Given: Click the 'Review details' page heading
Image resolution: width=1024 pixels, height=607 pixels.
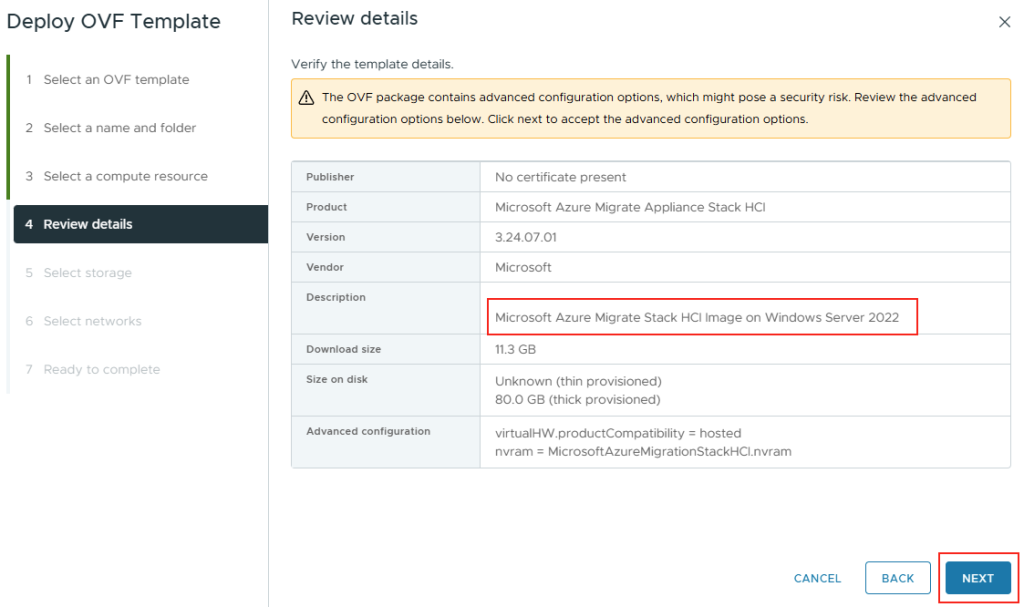Looking at the screenshot, I should [x=355, y=19].
